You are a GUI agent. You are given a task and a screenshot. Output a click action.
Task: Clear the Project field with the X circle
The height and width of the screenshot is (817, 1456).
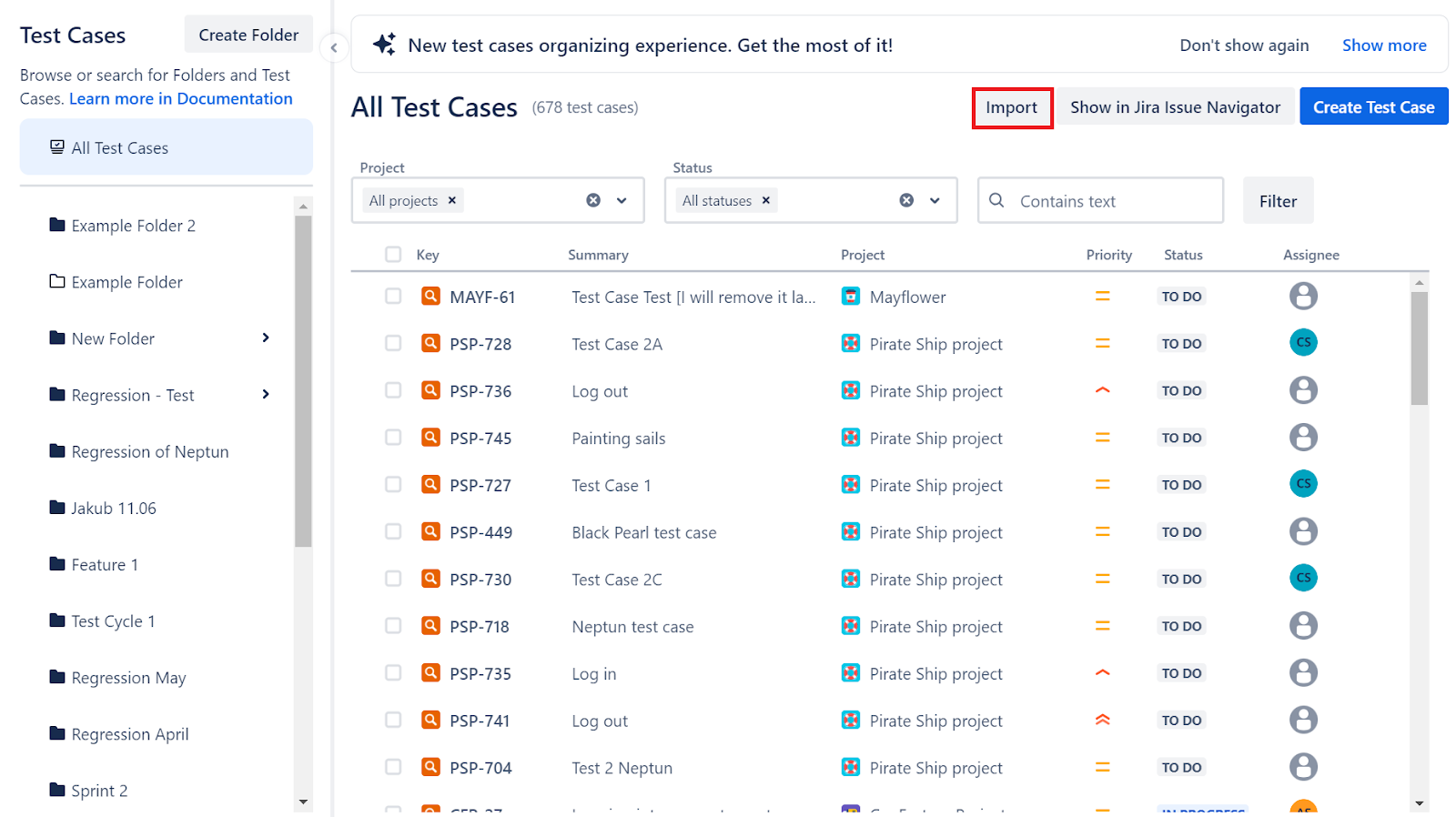(593, 200)
